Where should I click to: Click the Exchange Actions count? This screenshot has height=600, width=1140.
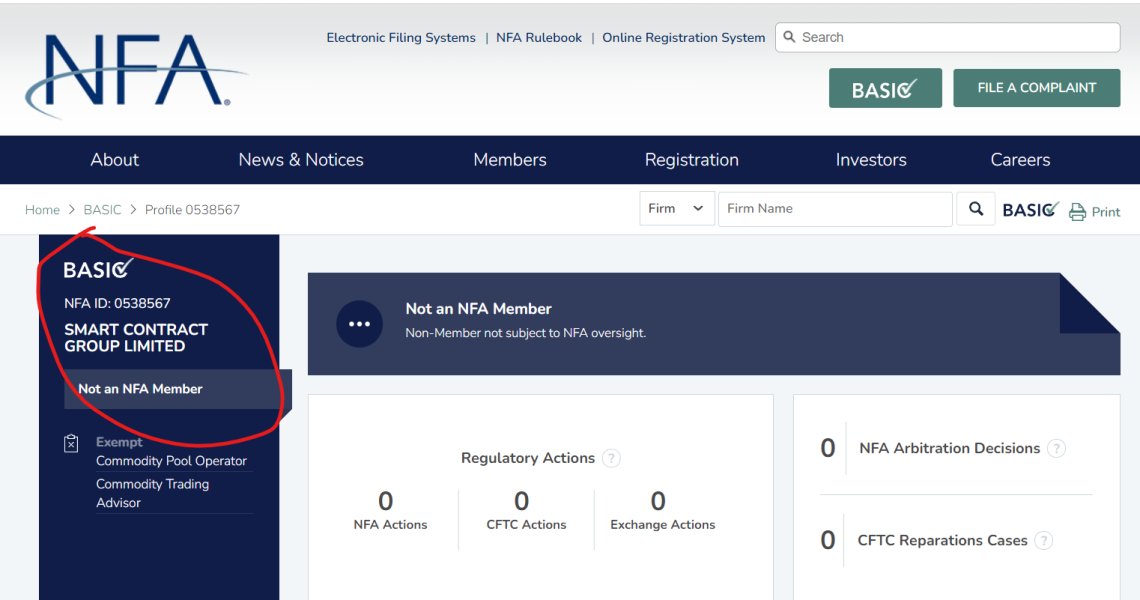(658, 501)
